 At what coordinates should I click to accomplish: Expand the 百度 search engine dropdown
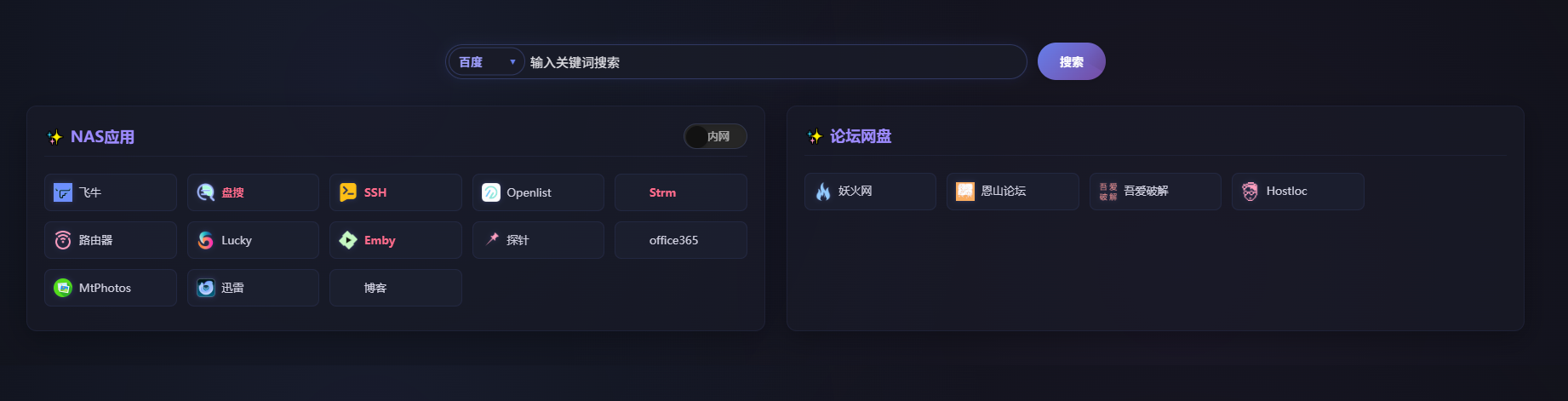487,62
